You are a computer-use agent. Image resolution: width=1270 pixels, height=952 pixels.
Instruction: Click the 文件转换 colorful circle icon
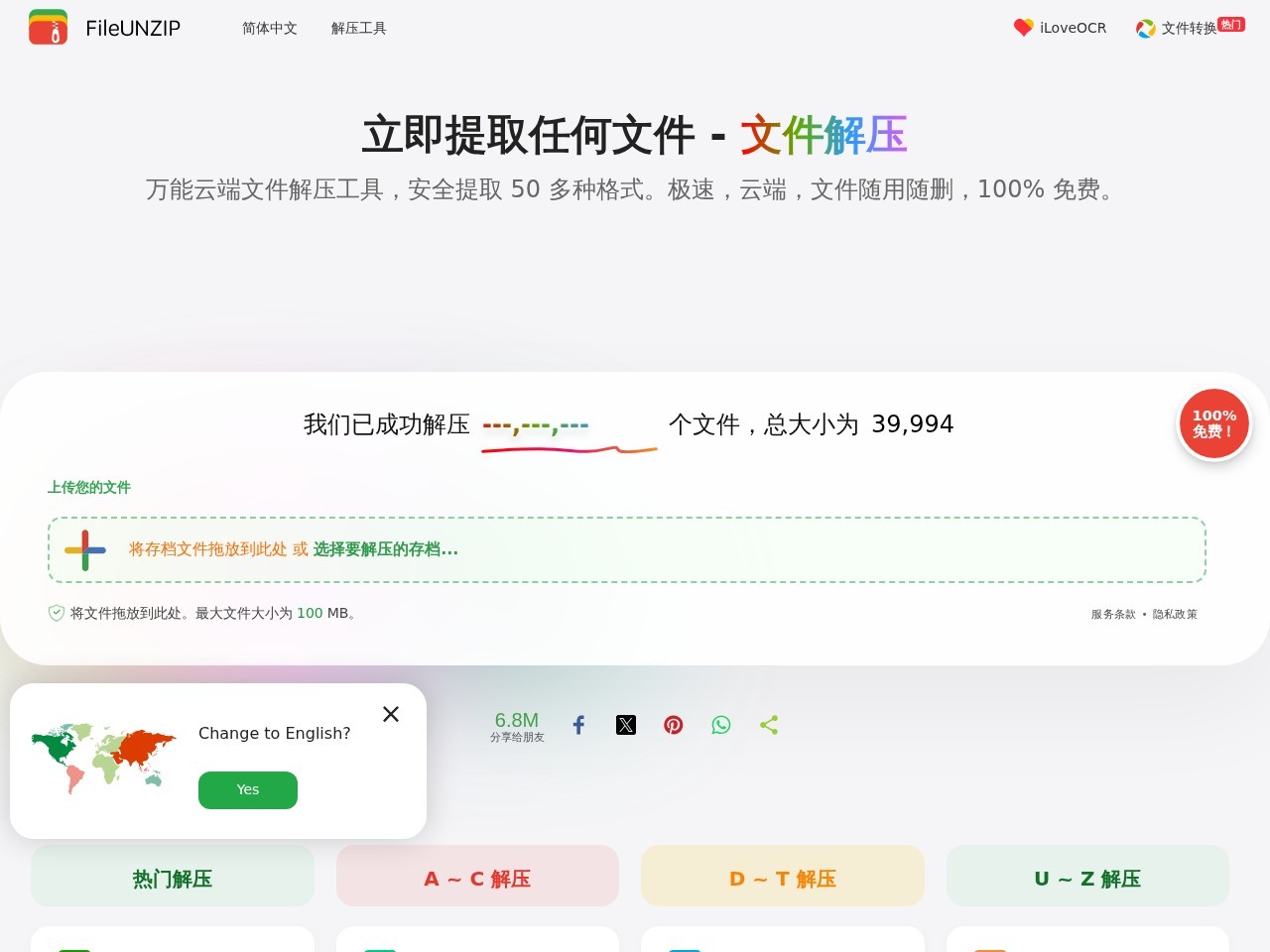click(x=1146, y=29)
